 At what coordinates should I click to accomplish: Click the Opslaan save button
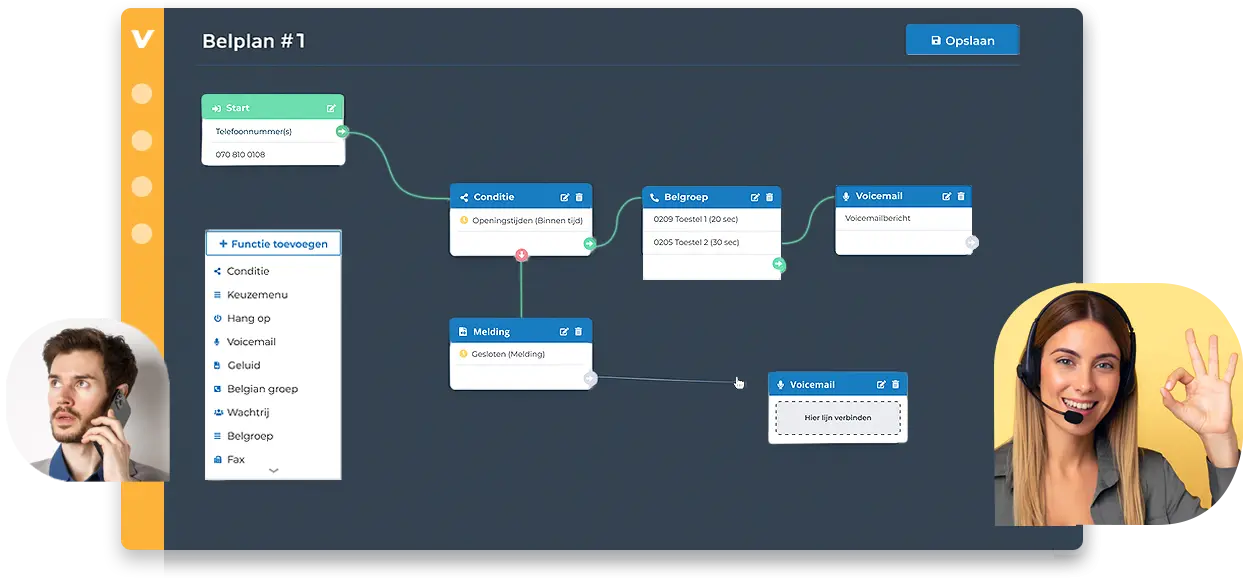pos(962,40)
